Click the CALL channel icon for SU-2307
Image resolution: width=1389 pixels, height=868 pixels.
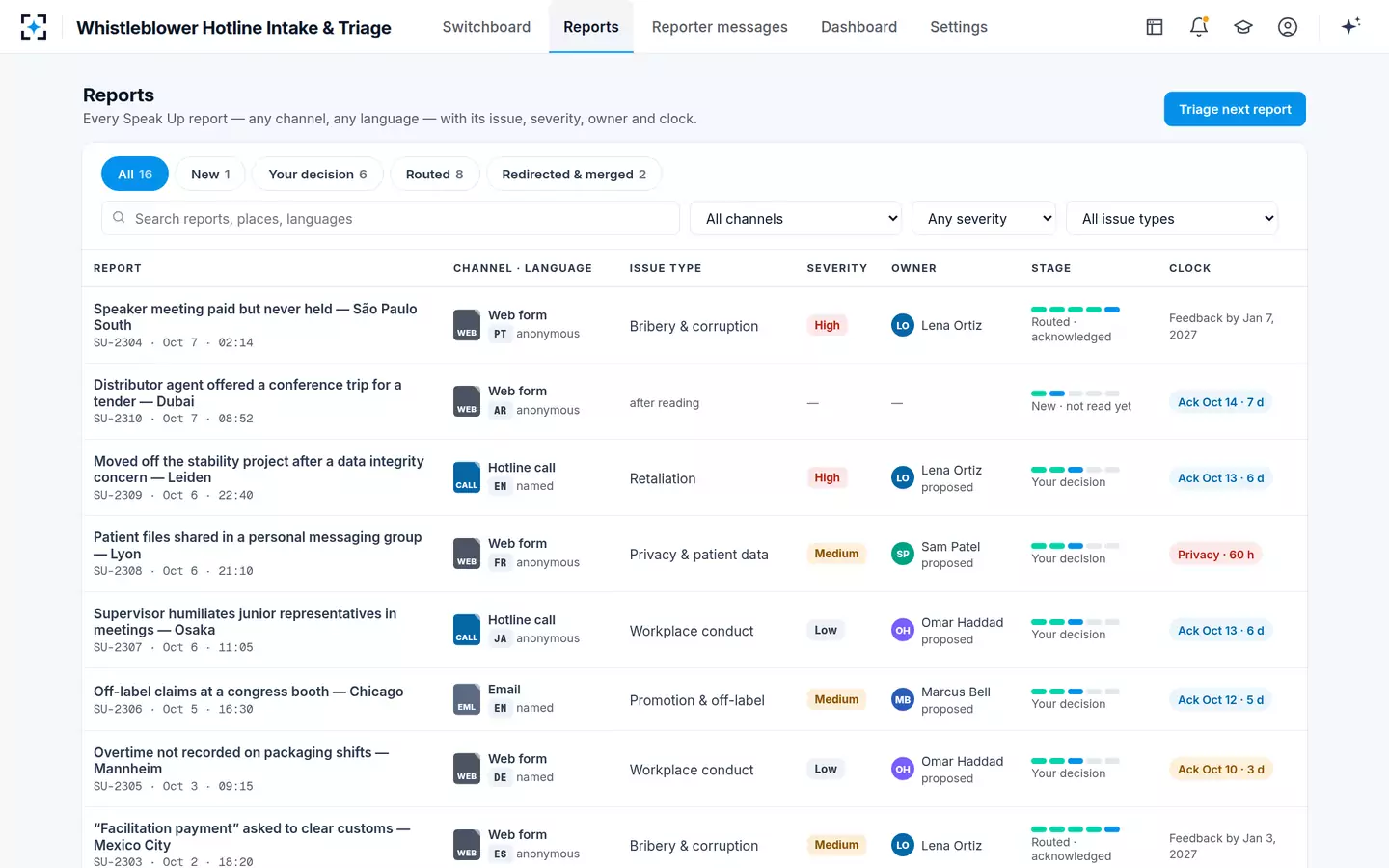click(467, 630)
